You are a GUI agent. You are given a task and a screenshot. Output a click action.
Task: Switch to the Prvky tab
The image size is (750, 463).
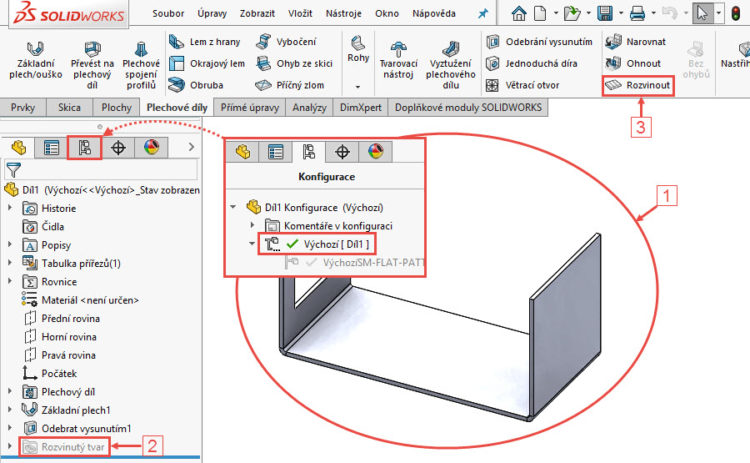point(22,108)
